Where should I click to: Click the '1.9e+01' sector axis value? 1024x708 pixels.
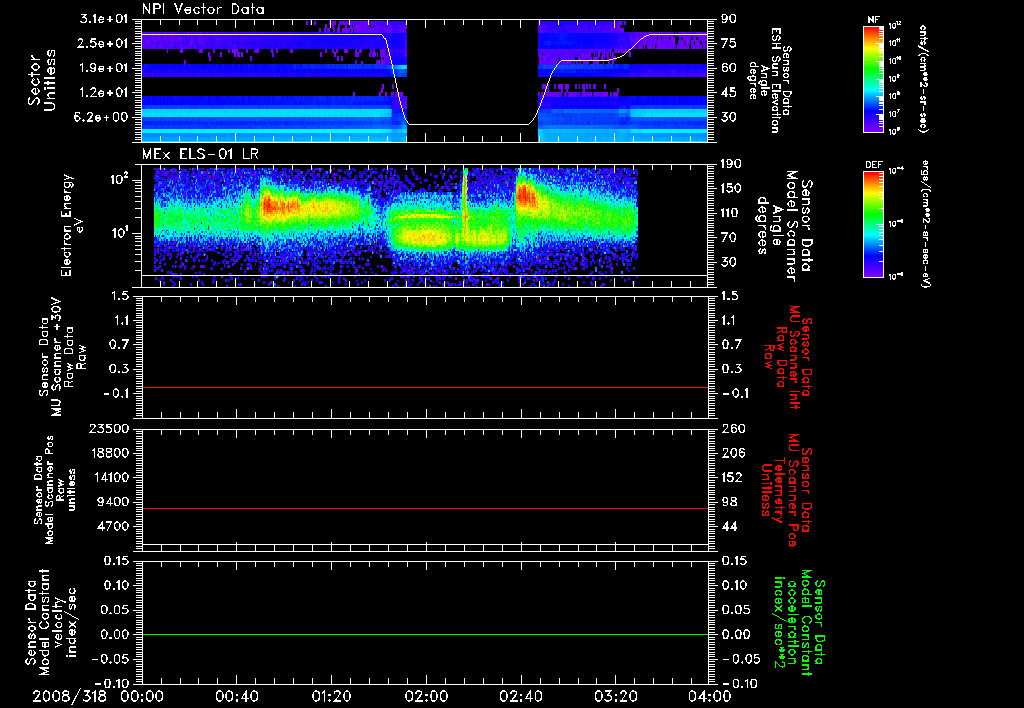104,68
